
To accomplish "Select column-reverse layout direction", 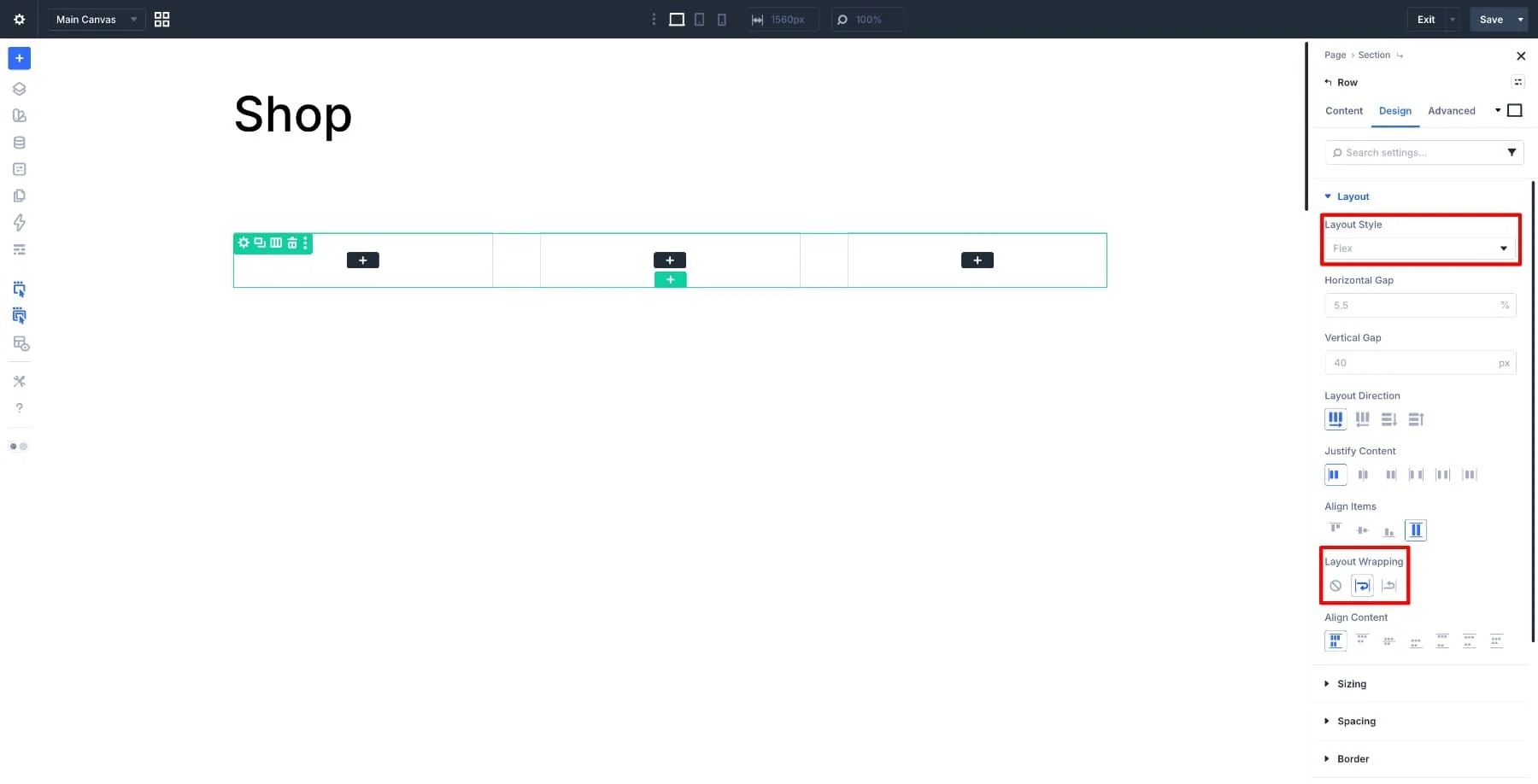I will (x=1416, y=419).
